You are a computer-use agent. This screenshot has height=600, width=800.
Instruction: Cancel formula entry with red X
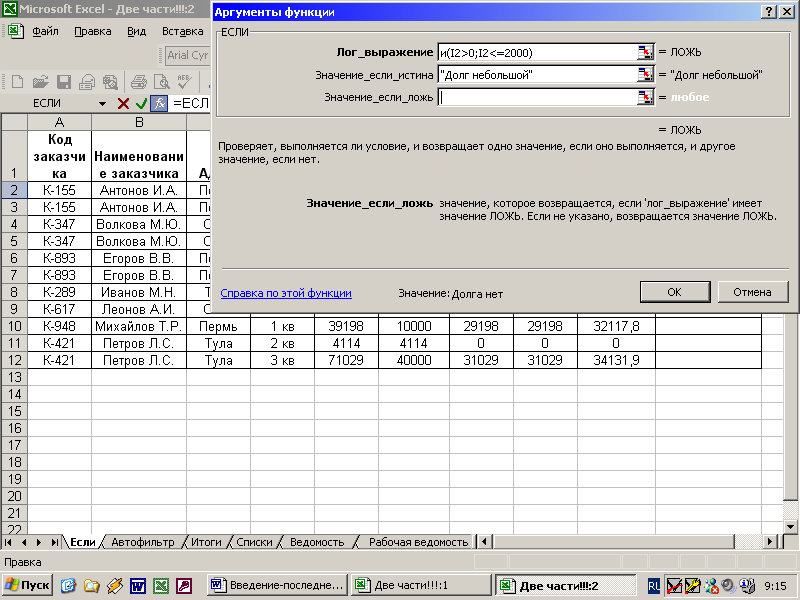click(x=123, y=104)
